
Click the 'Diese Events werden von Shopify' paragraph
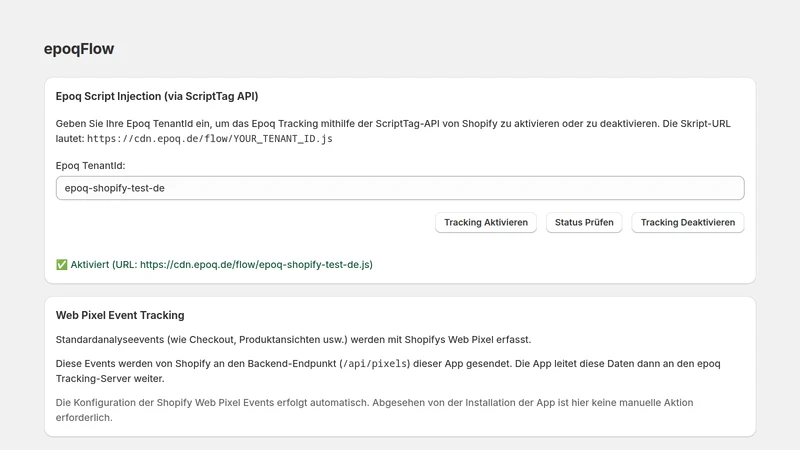pos(388,371)
